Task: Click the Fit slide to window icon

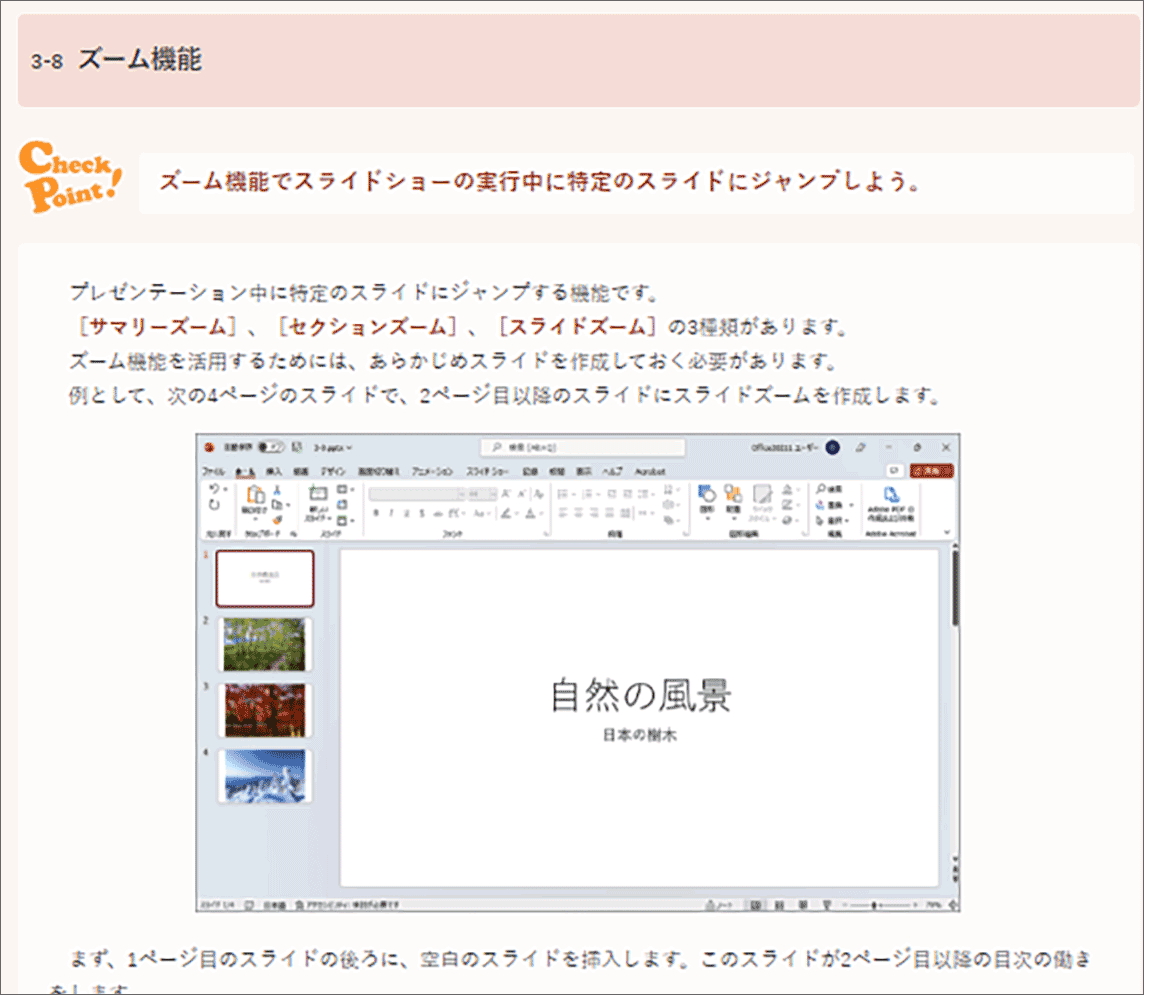Action: coord(953,905)
